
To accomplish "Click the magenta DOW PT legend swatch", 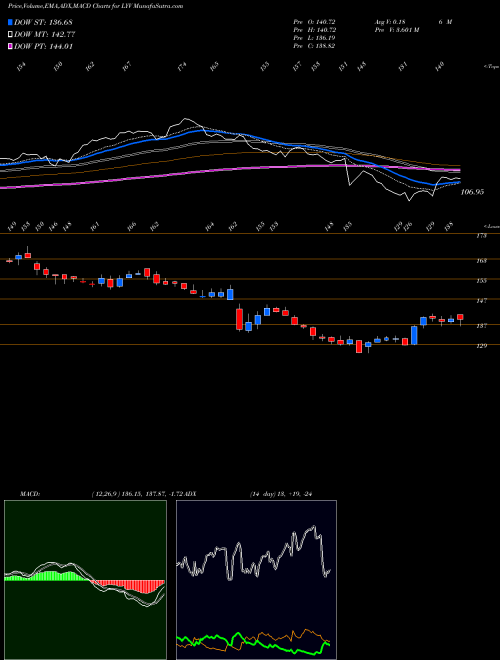I will tap(11, 47).
